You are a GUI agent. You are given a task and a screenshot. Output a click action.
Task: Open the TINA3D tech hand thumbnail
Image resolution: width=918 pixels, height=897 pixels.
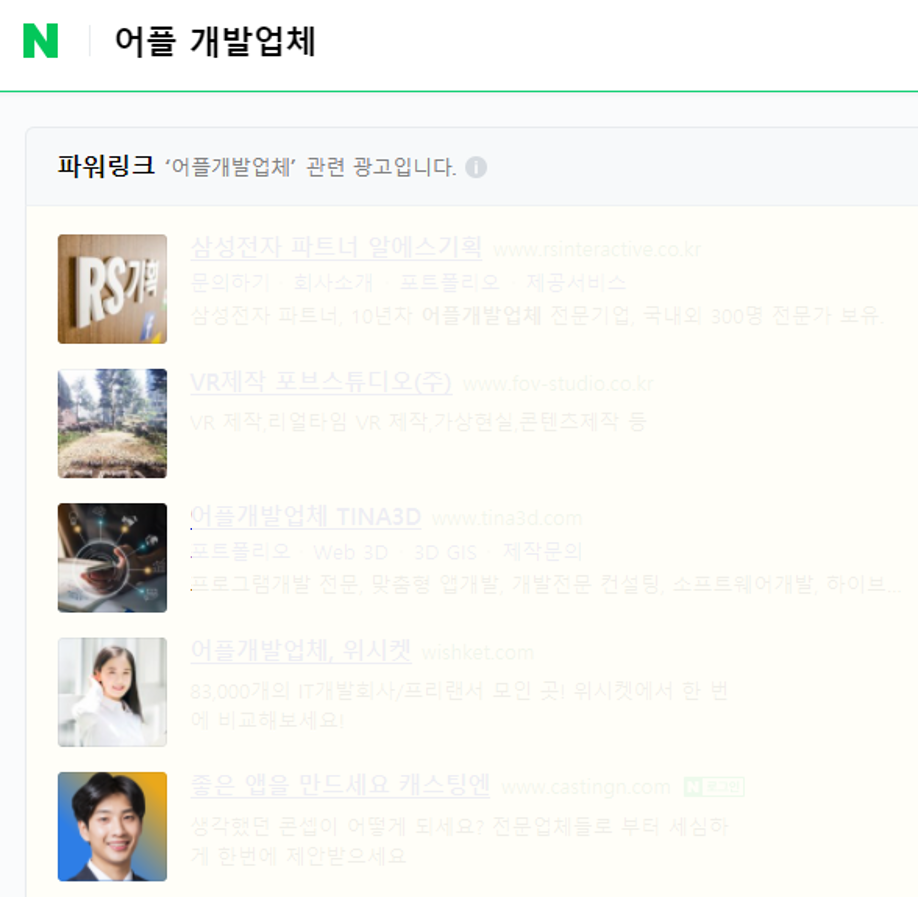[112, 557]
